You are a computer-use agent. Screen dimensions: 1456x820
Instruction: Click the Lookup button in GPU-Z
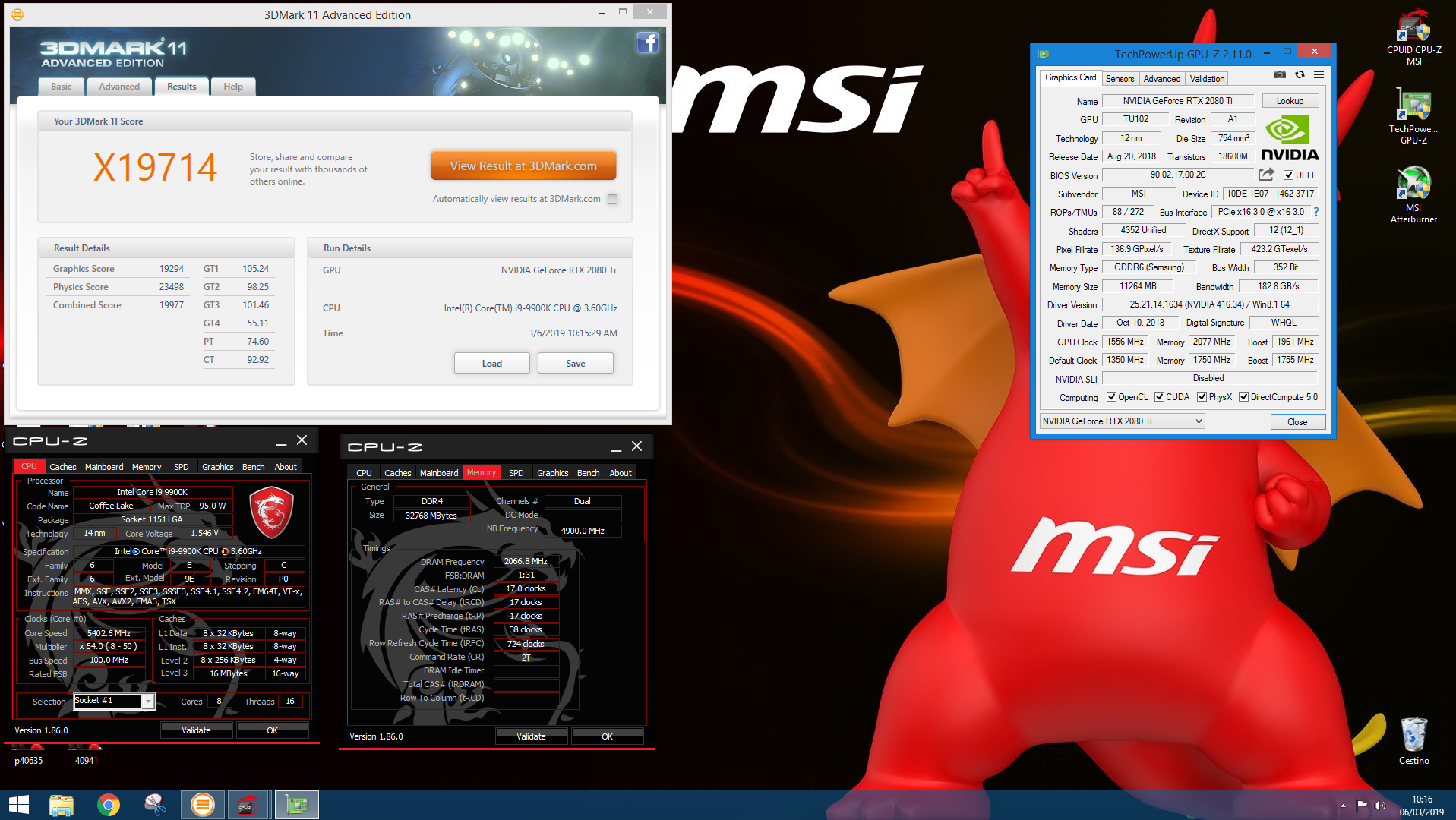[1290, 101]
